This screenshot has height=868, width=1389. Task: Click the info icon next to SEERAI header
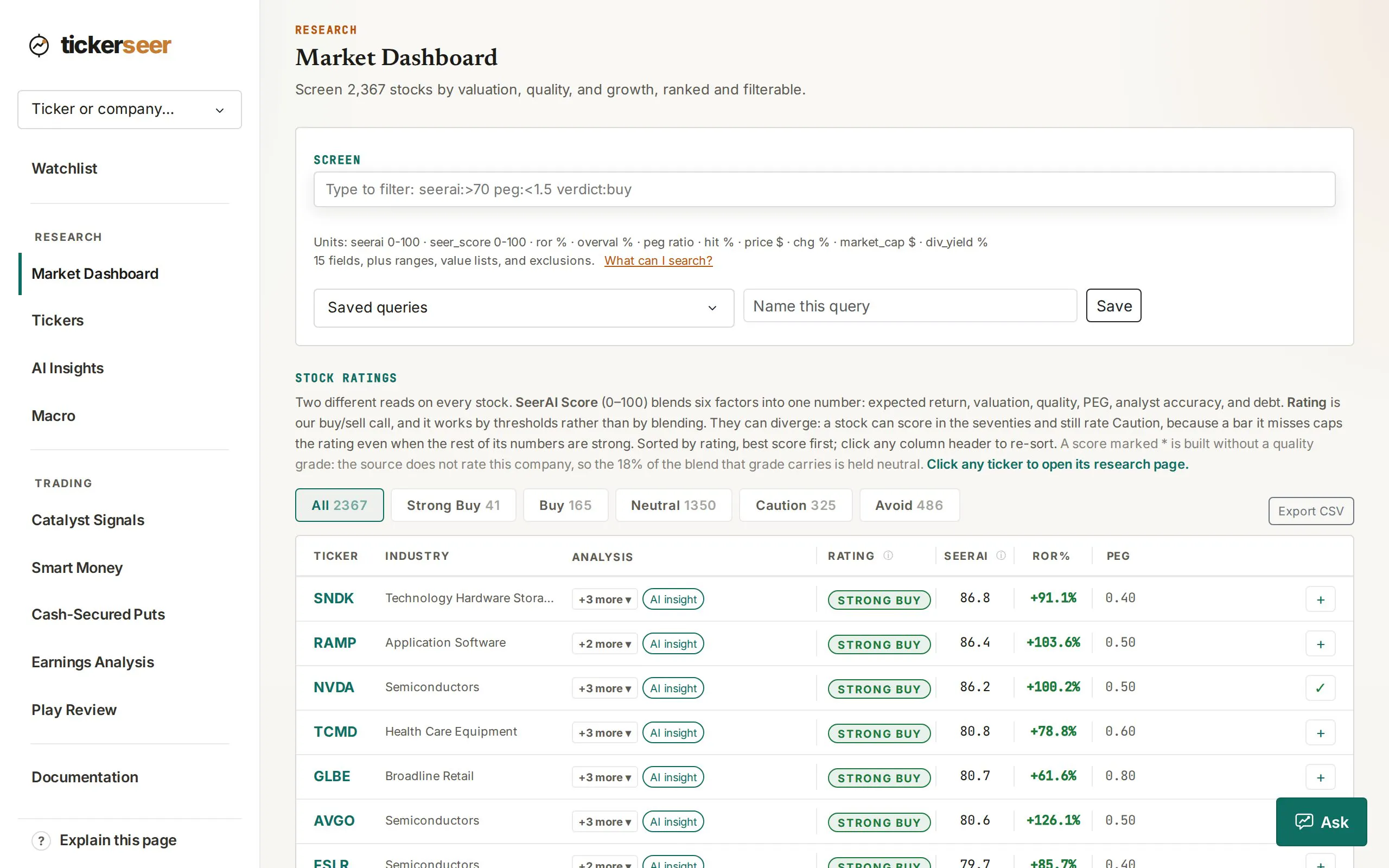[x=1001, y=555]
